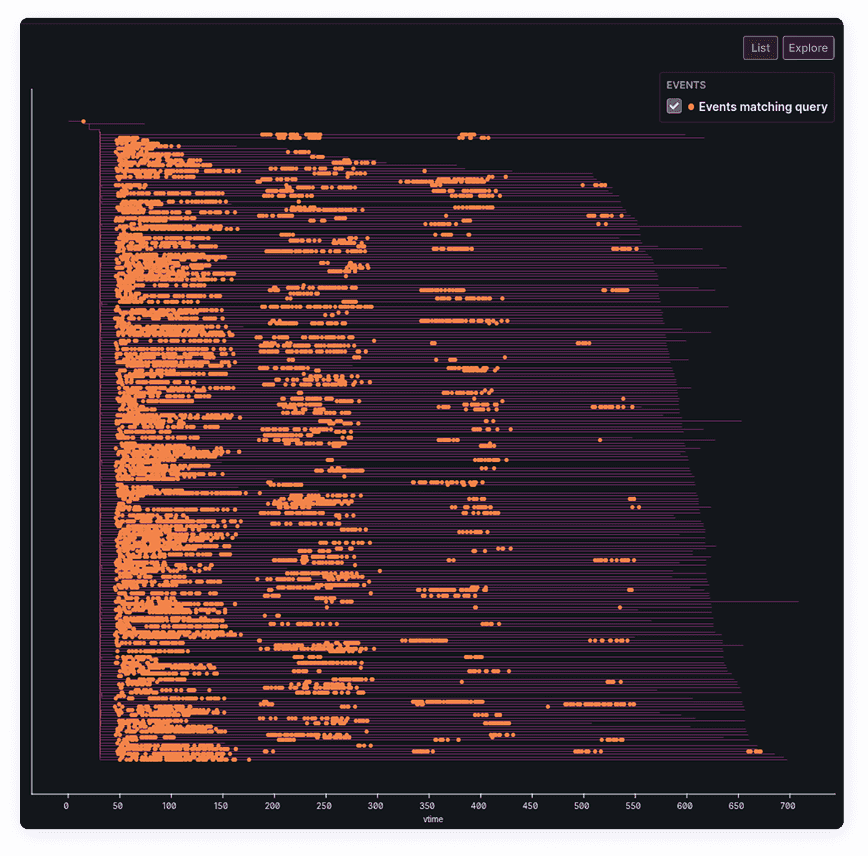Click the event cluster on the top row near vtime 390
This screenshot has width=868, height=856.
[x=468, y=135]
